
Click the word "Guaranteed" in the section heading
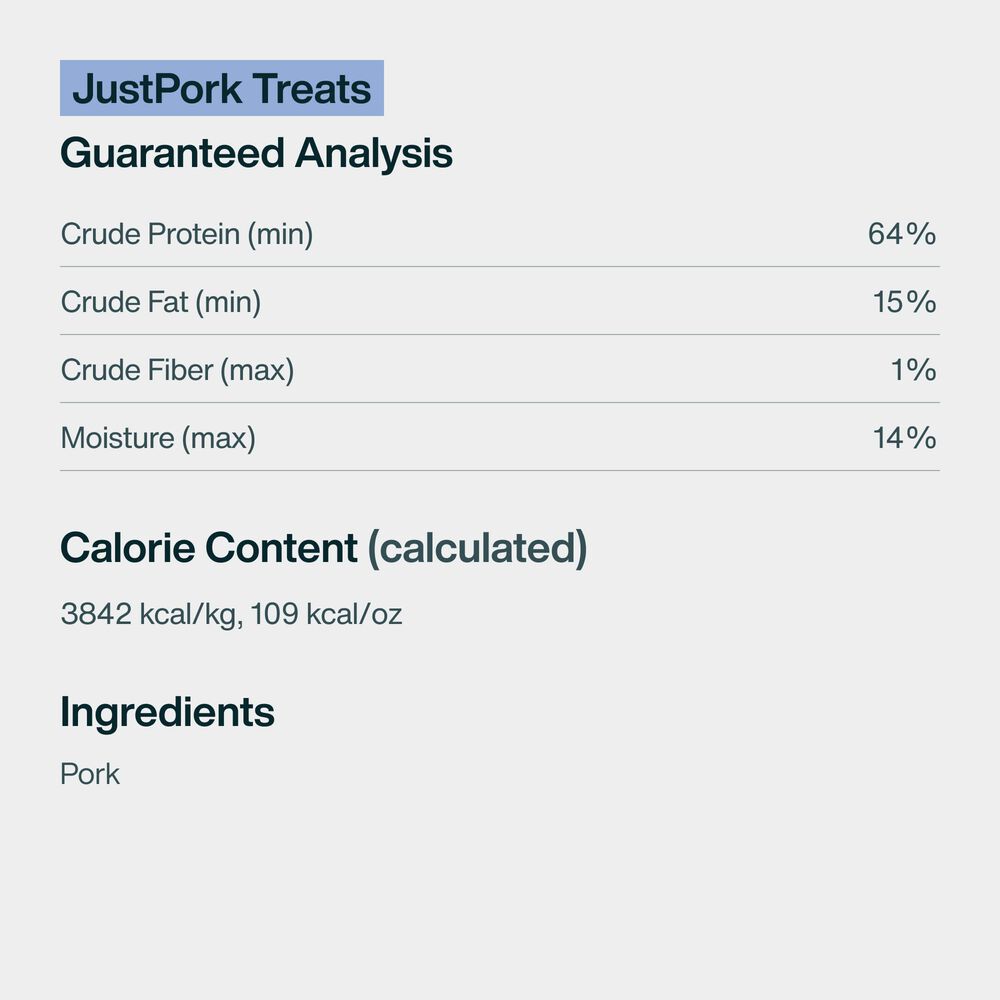(172, 154)
